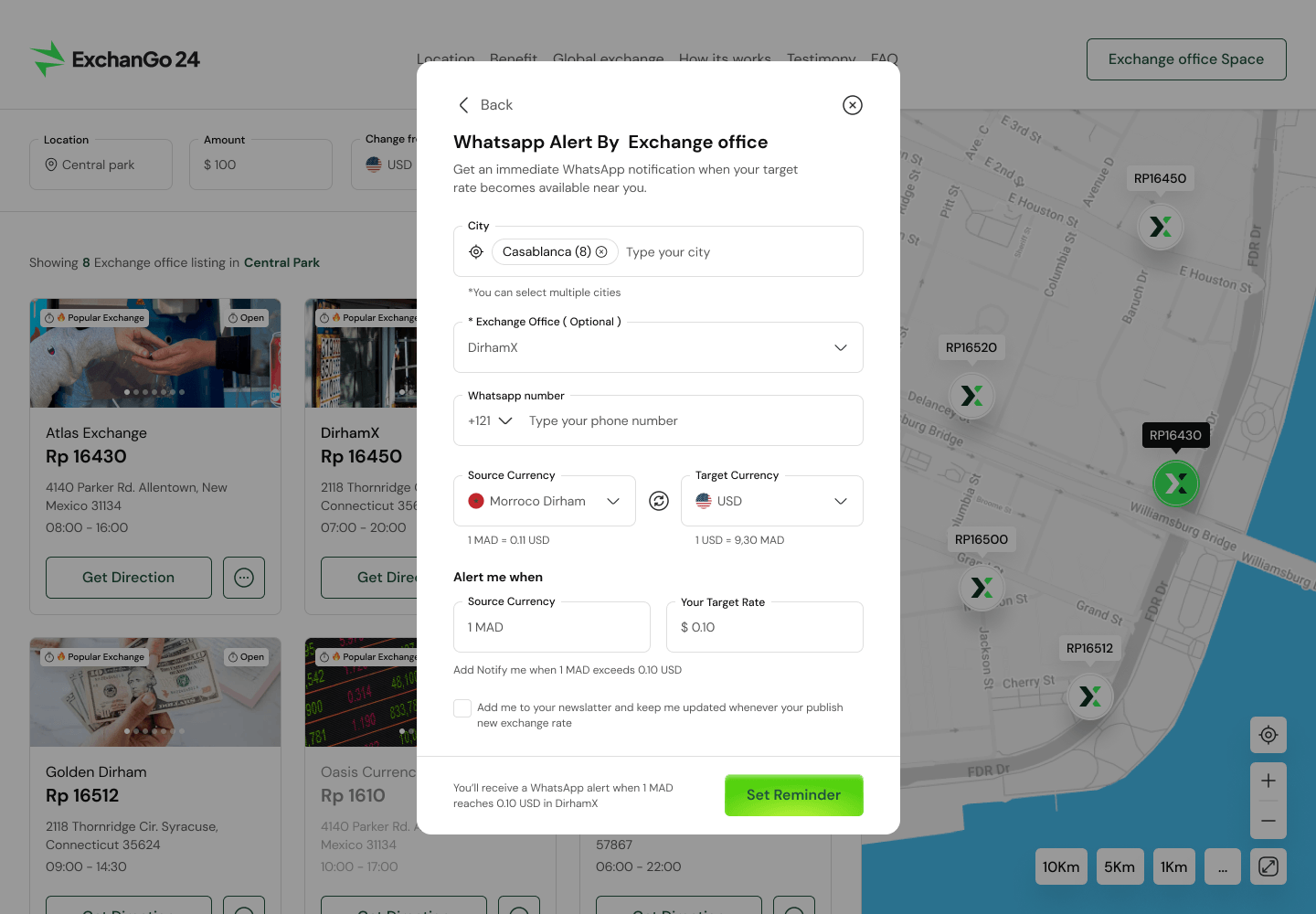Zoom out on the map
The height and width of the screenshot is (914, 1316).
[x=1268, y=821]
